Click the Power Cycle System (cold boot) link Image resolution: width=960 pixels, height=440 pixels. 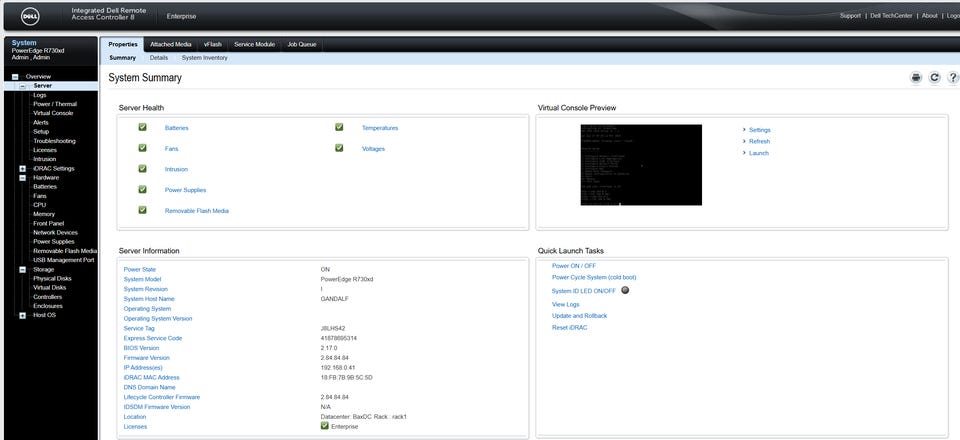click(594, 277)
